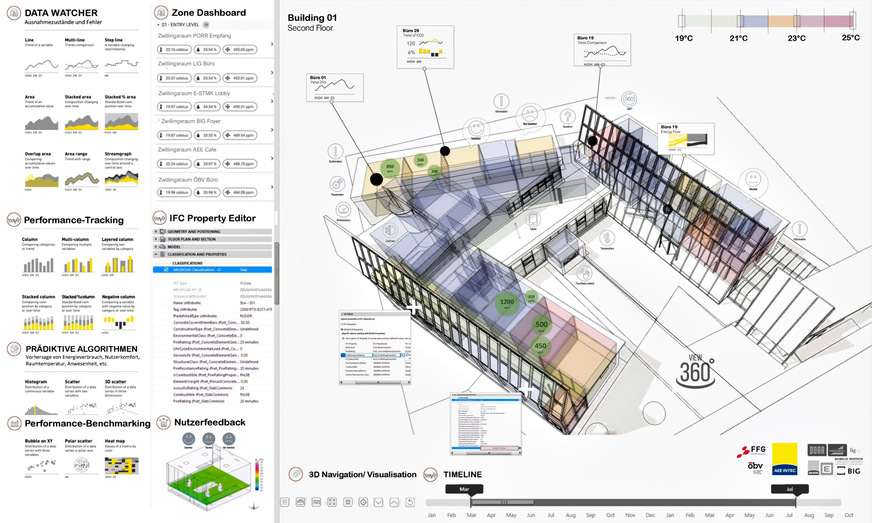The height and width of the screenshot is (523, 872).
Task: Collapse the Classification and Properties section
Action: point(156,255)
